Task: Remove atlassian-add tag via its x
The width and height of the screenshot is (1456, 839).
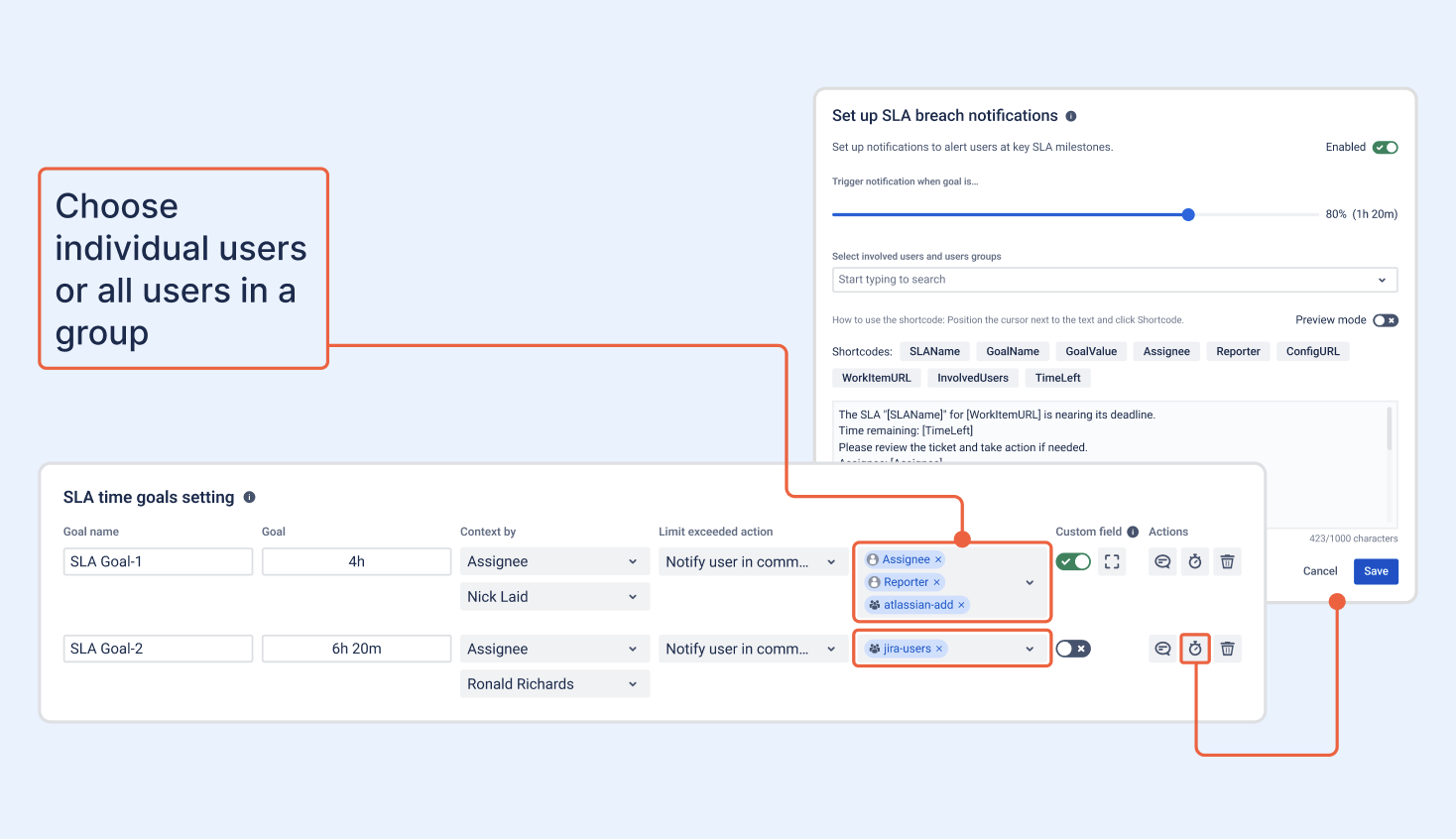Action: point(961,605)
